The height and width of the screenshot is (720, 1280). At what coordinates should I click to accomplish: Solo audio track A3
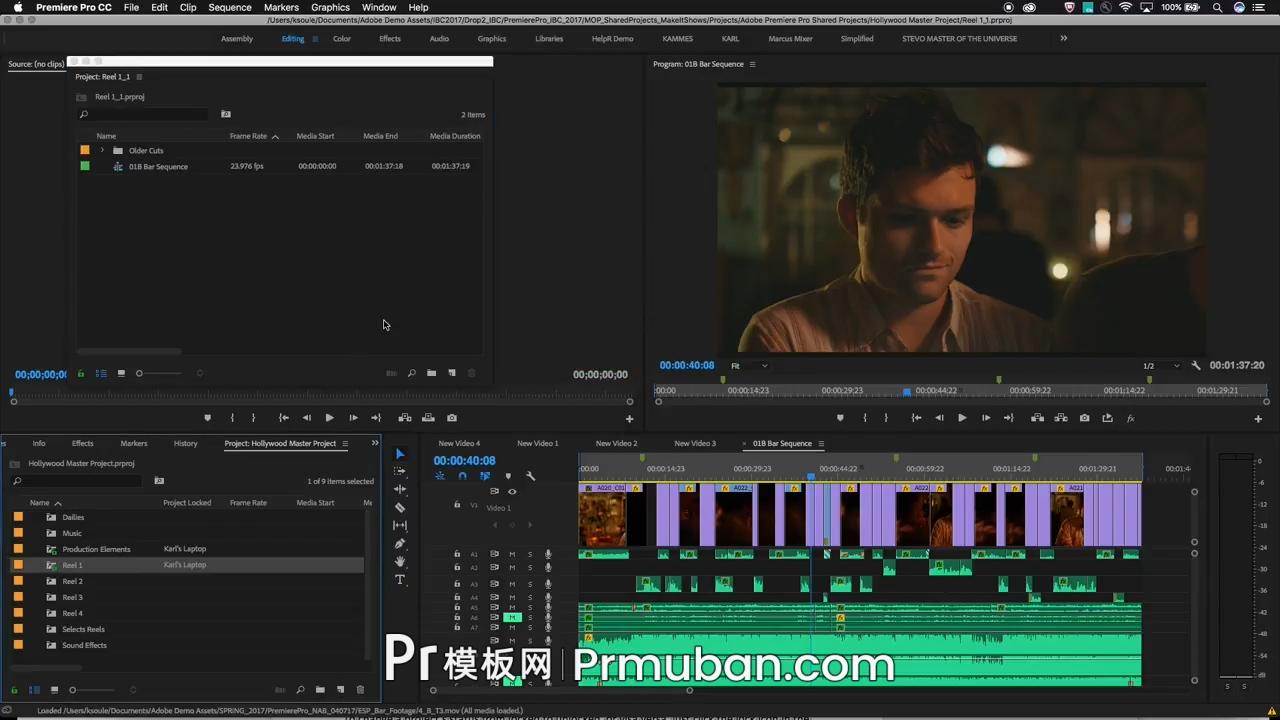530,584
